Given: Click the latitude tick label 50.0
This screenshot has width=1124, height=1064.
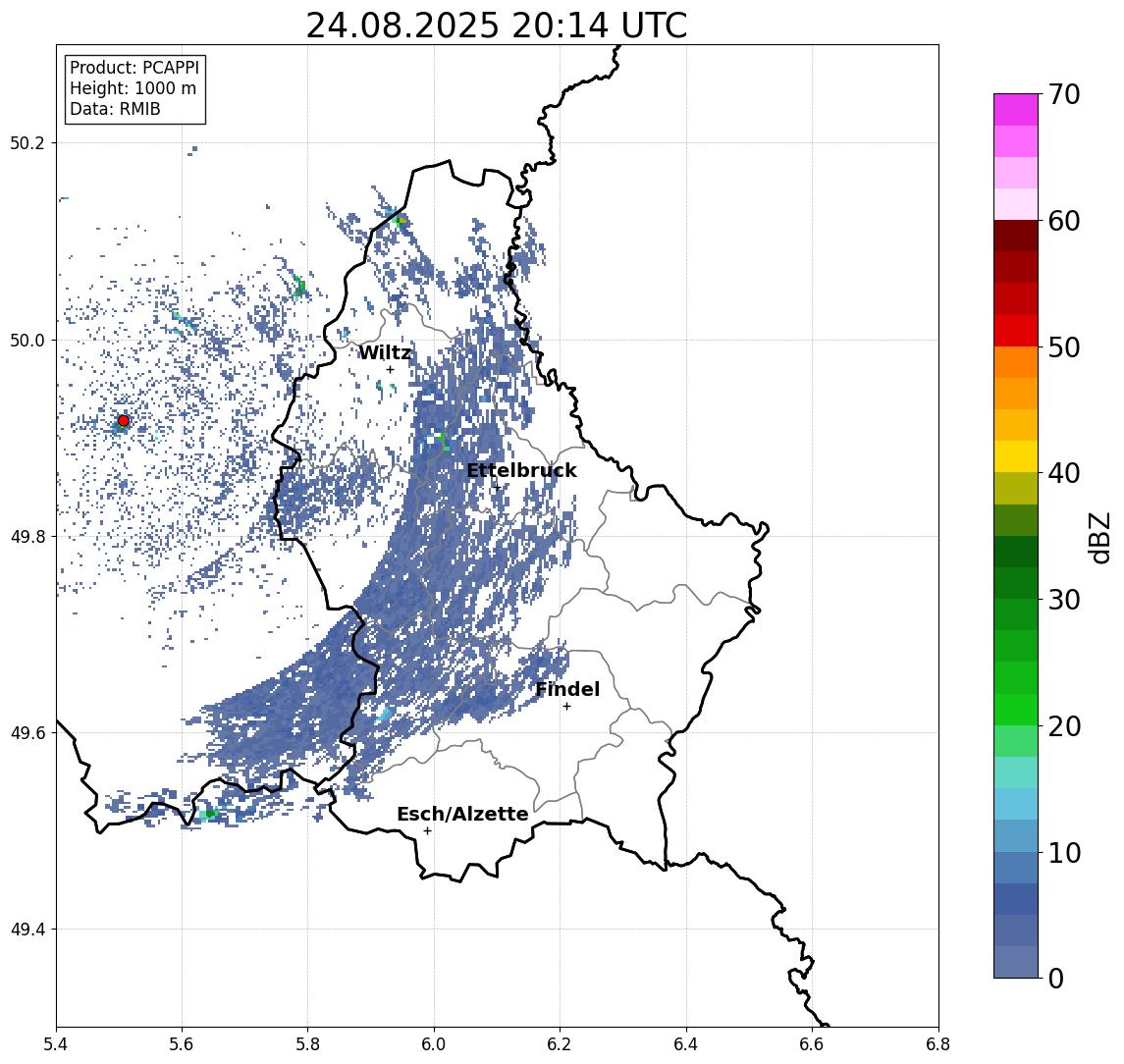Looking at the screenshot, I should (27, 340).
